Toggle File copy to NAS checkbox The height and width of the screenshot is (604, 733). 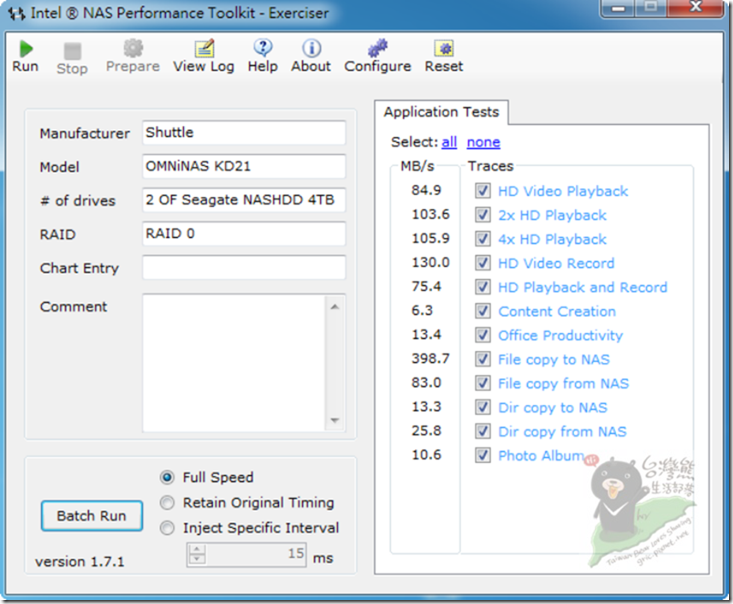(483, 359)
